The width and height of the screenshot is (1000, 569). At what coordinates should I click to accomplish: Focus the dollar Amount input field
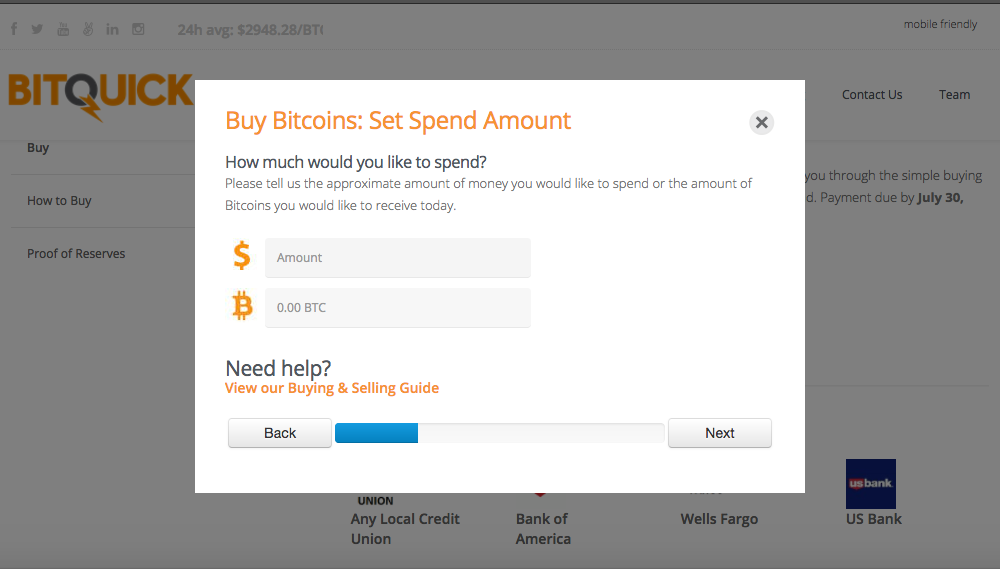tap(398, 258)
